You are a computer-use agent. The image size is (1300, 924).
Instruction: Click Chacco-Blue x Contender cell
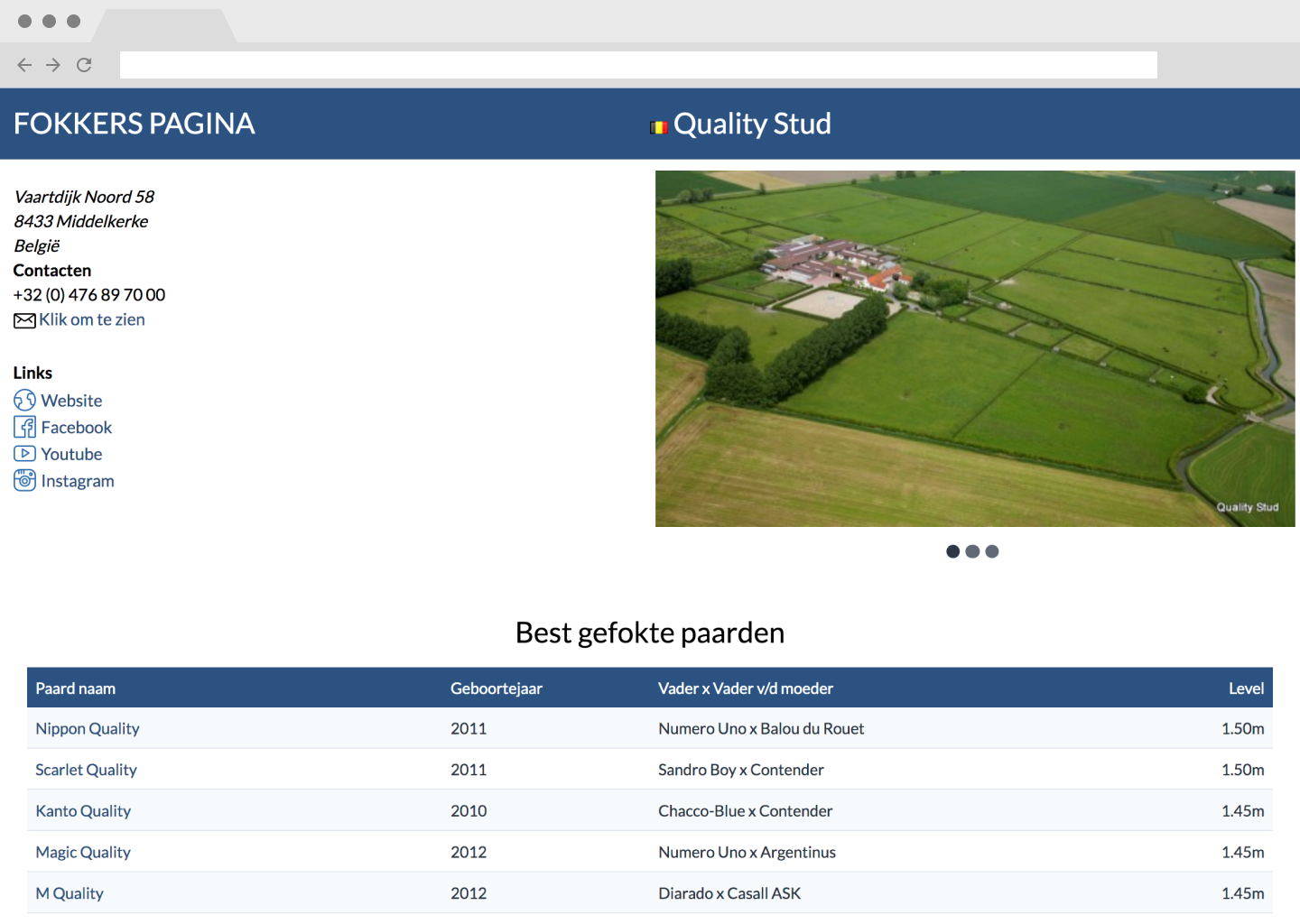click(746, 811)
